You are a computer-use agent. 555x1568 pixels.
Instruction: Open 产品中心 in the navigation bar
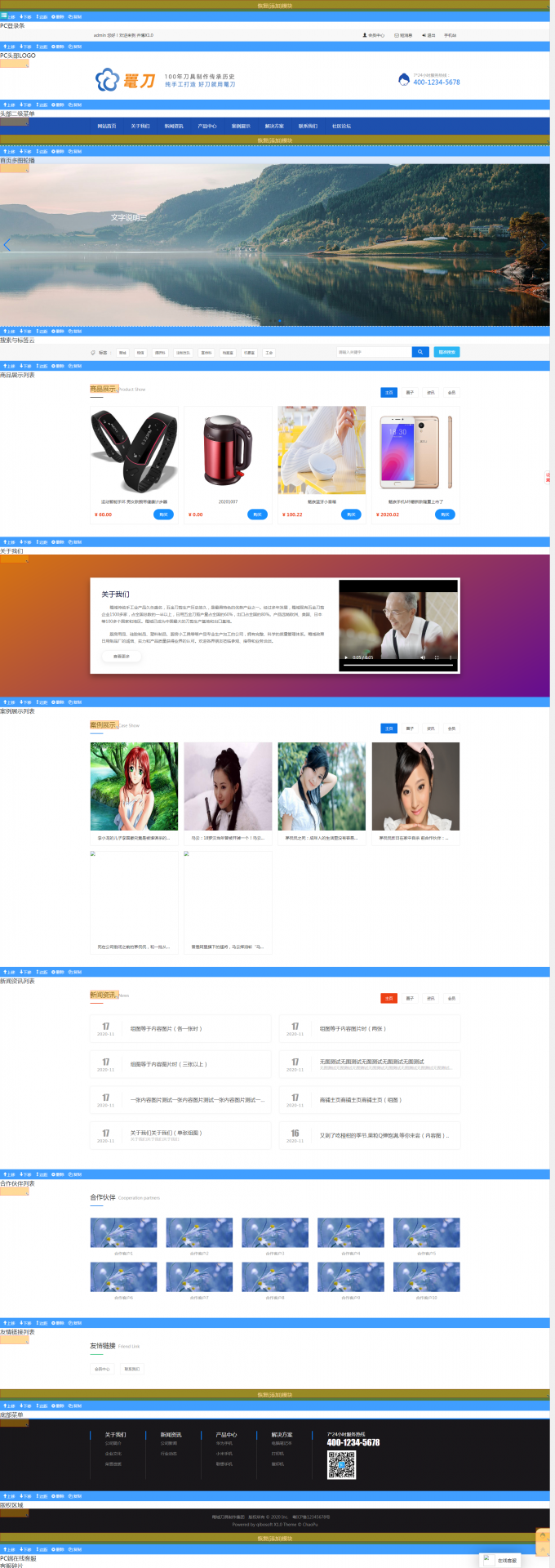[x=207, y=127]
